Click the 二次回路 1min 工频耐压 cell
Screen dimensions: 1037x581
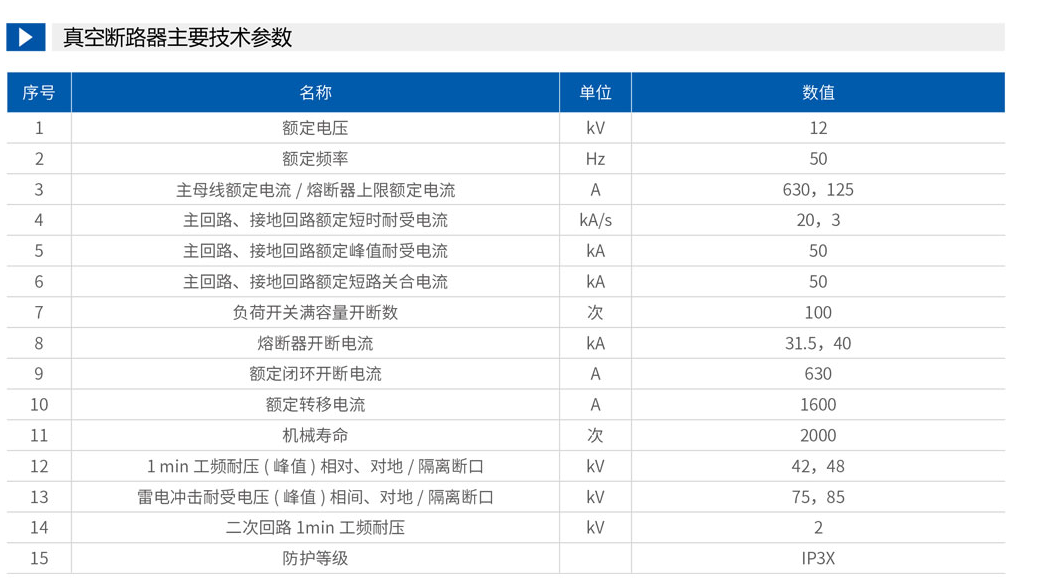point(315,527)
